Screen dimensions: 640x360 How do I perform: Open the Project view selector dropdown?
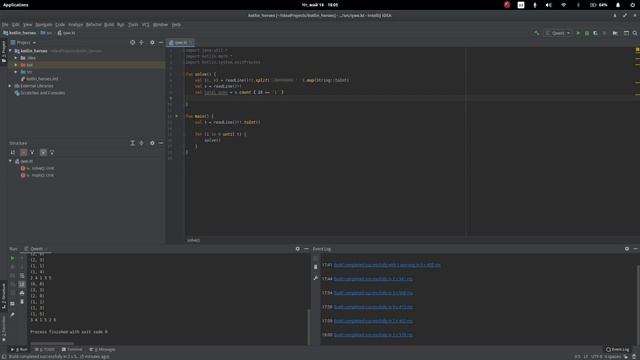23,42
